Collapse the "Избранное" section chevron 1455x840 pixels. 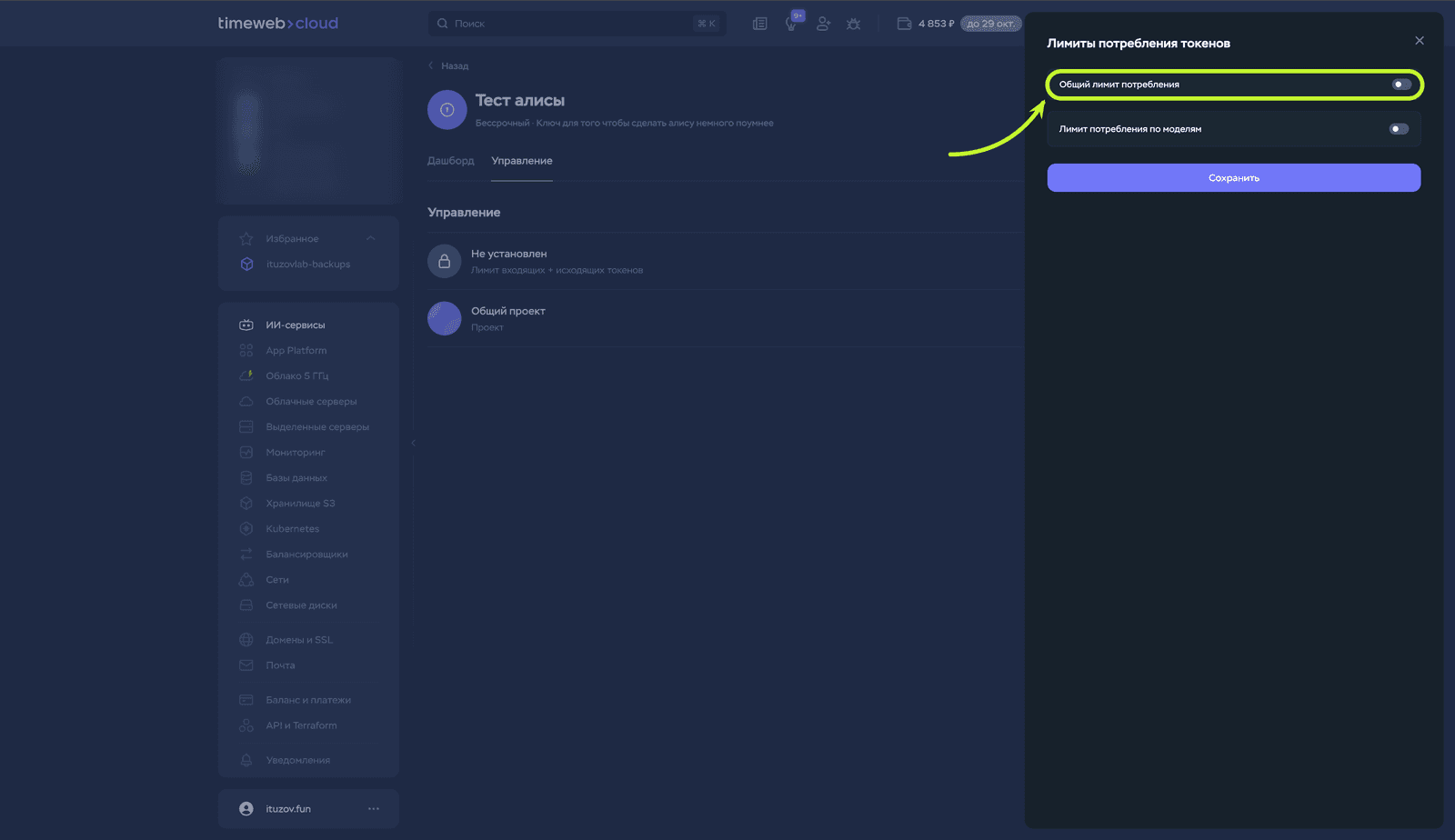coord(371,238)
